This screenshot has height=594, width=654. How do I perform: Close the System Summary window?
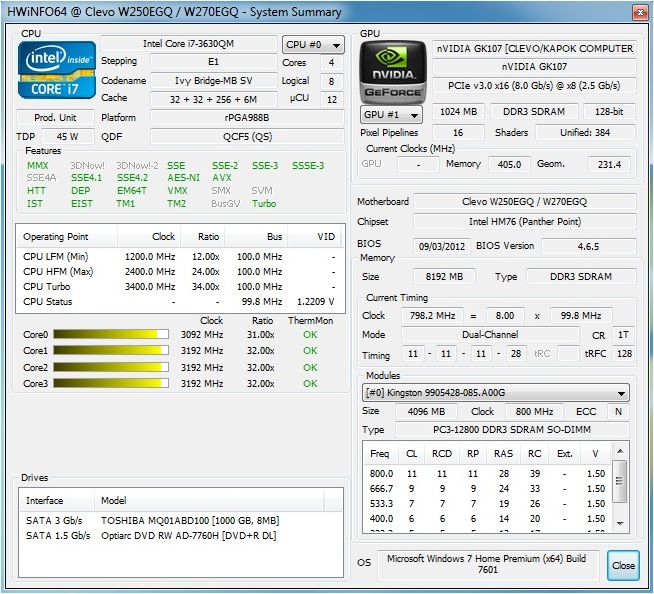click(x=640, y=13)
